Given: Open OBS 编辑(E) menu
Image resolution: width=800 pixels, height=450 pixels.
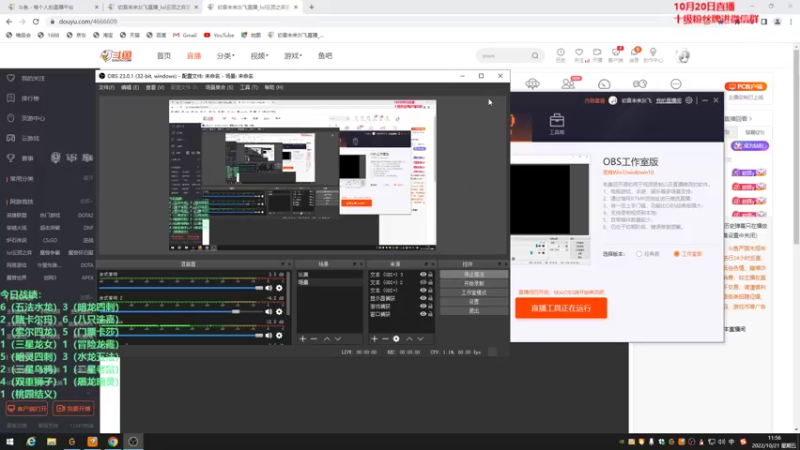Looking at the screenshot, I should 130,88.
